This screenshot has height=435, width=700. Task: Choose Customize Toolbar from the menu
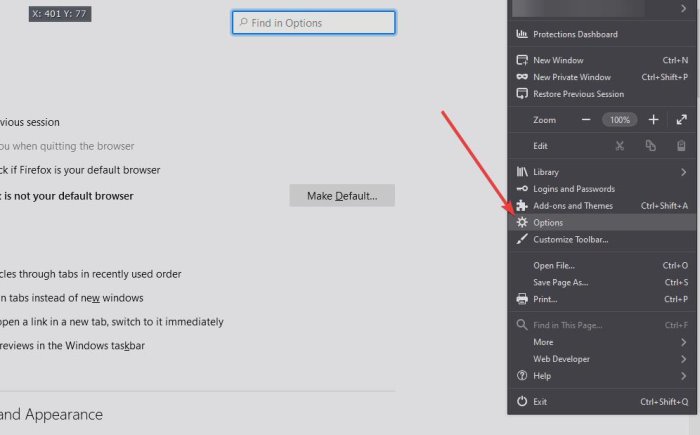pos(570,239)
